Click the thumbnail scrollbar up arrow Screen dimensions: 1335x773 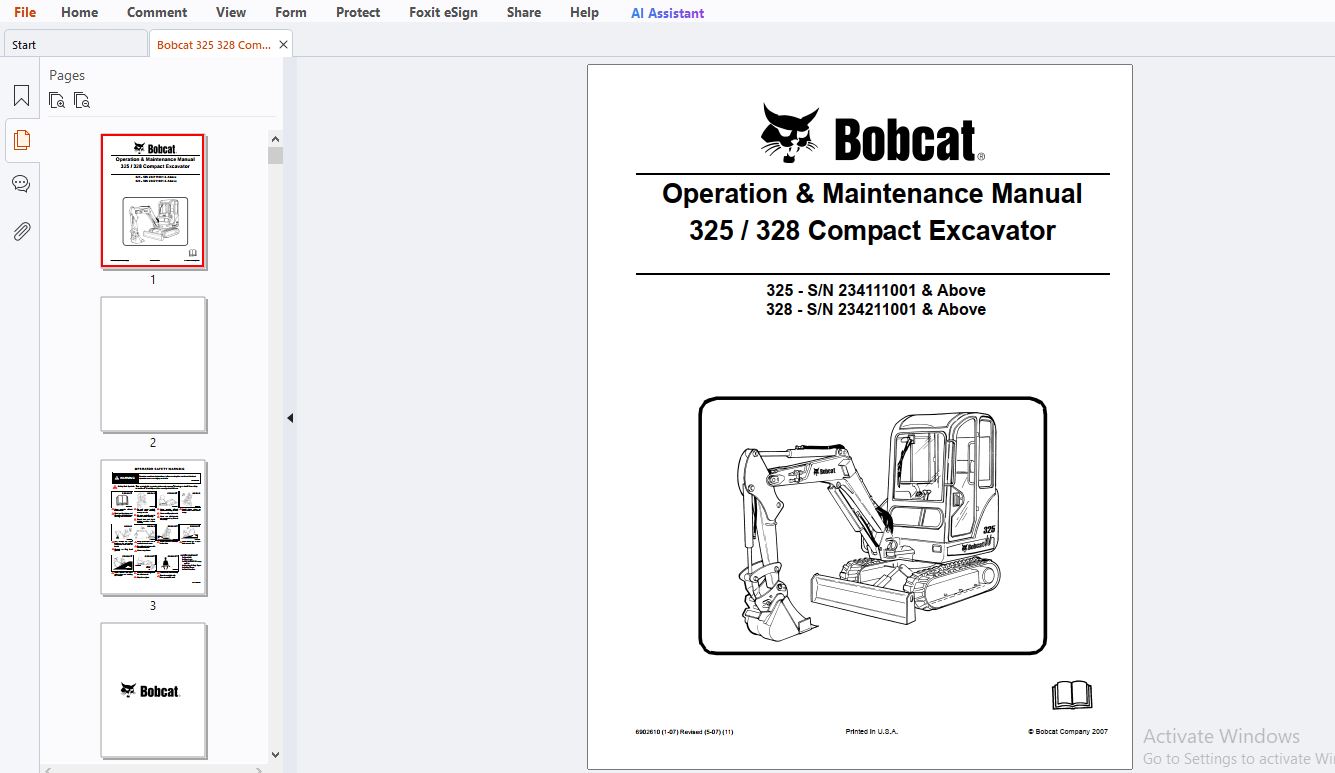click(x=275, y=138)
